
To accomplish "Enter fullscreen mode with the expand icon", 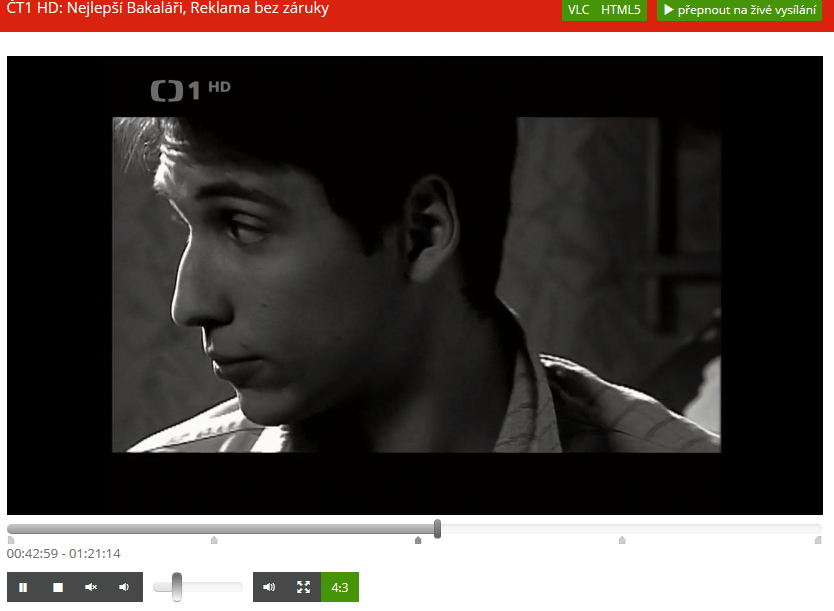I will [x=303, y=587].
